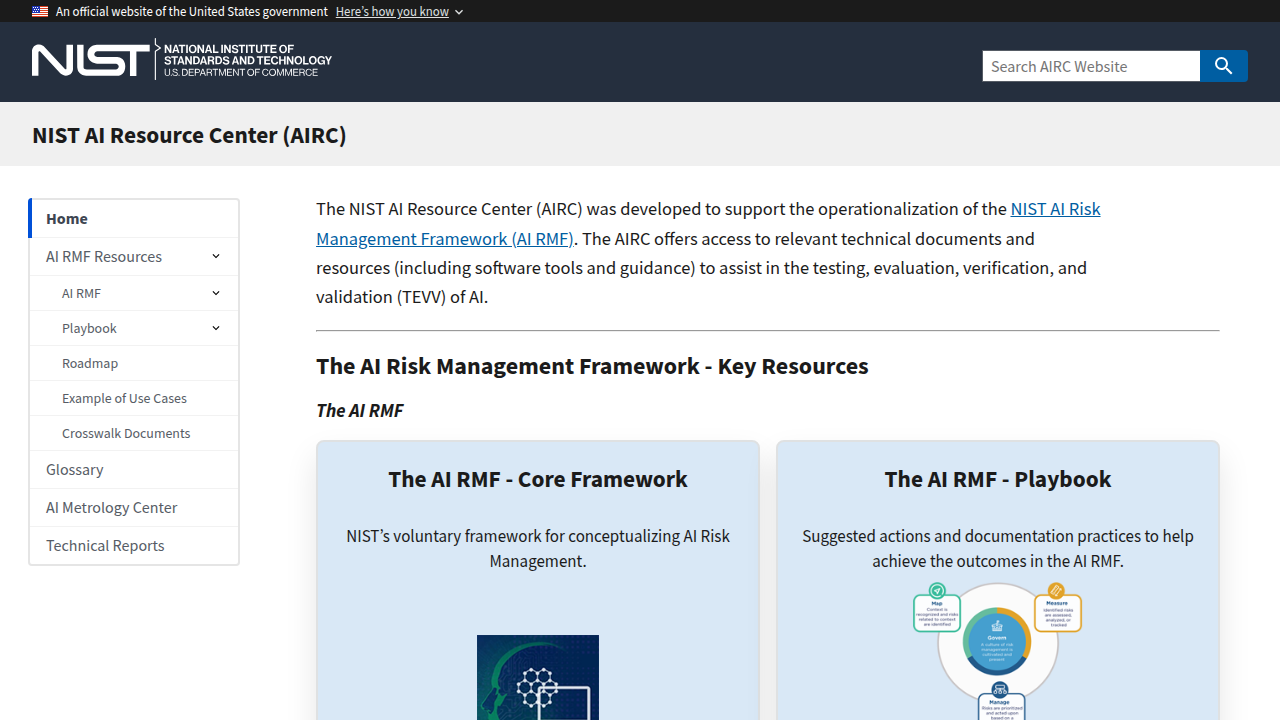Screen dimensions: 1280x720
Task: Click NIST AI Resource Center (AIRC) title
Action: pos(189,135)
